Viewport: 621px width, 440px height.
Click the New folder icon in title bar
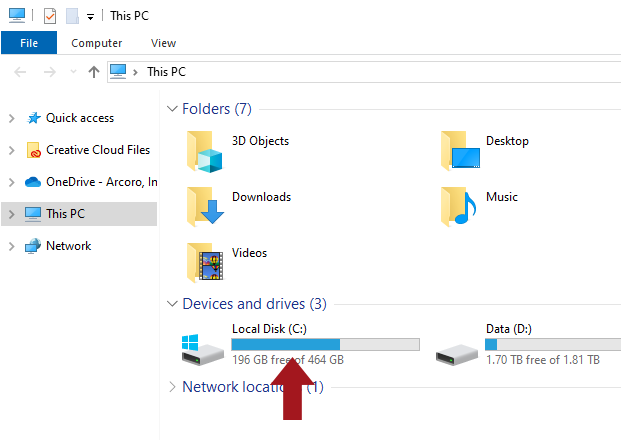[72, 16]
